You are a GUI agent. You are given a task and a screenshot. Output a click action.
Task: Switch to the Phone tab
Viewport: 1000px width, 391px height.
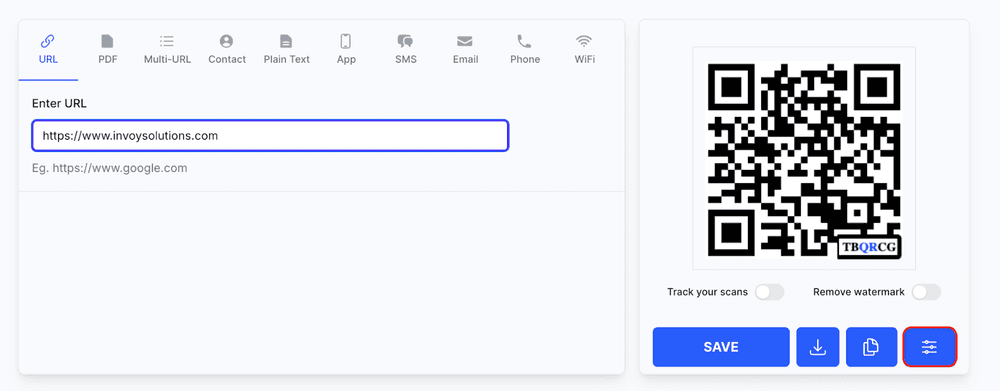[x=525, y=50]
